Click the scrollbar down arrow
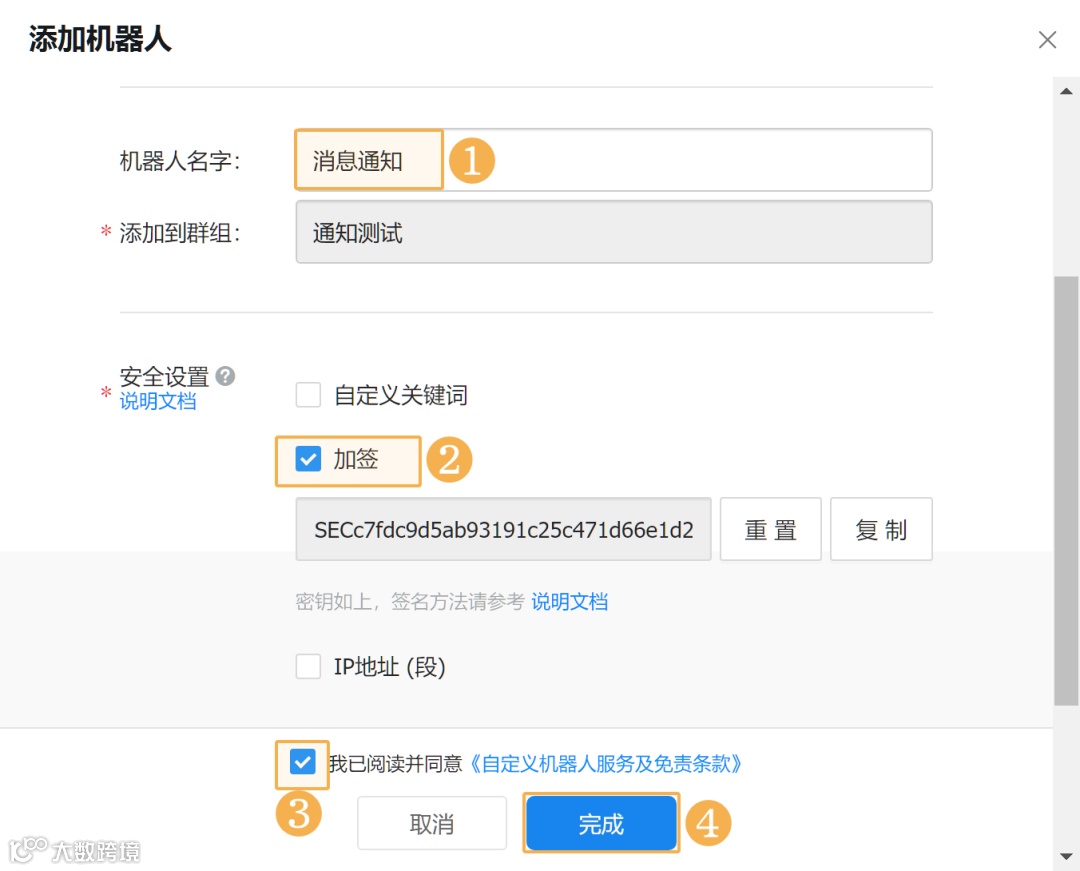Viewport: 1080px width, 871px height. (x=1068, y=858)
